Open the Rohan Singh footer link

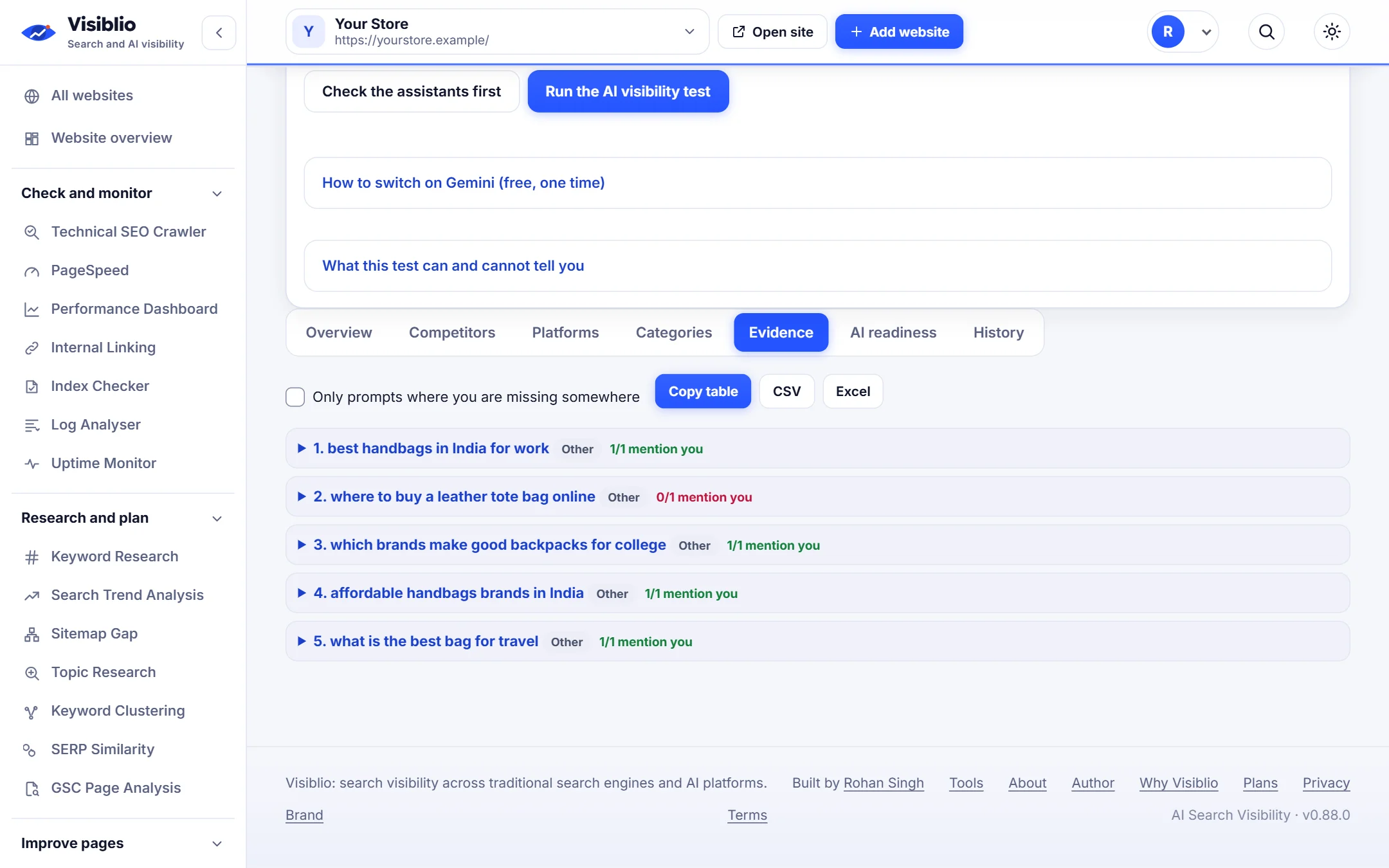[884, 783]
